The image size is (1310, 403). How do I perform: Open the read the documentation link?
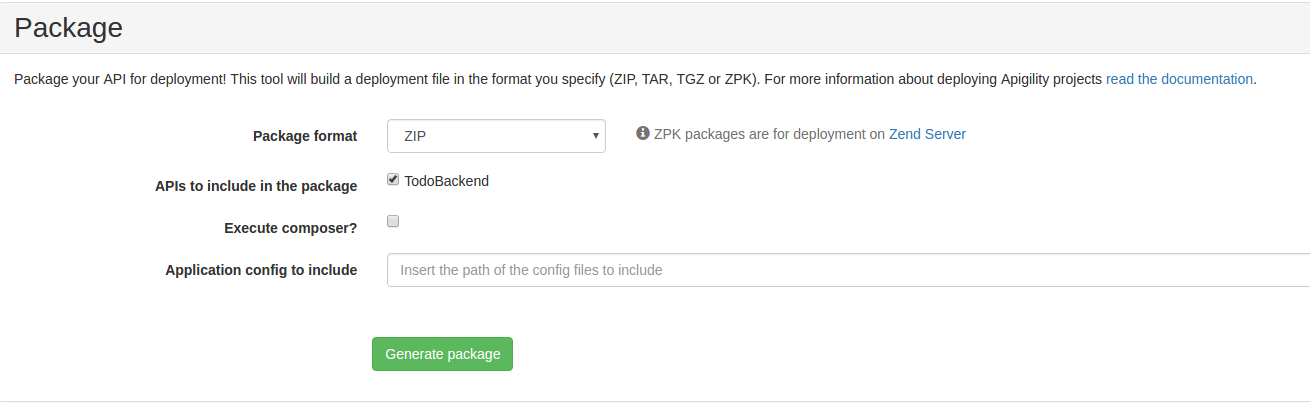point(1179,79)
